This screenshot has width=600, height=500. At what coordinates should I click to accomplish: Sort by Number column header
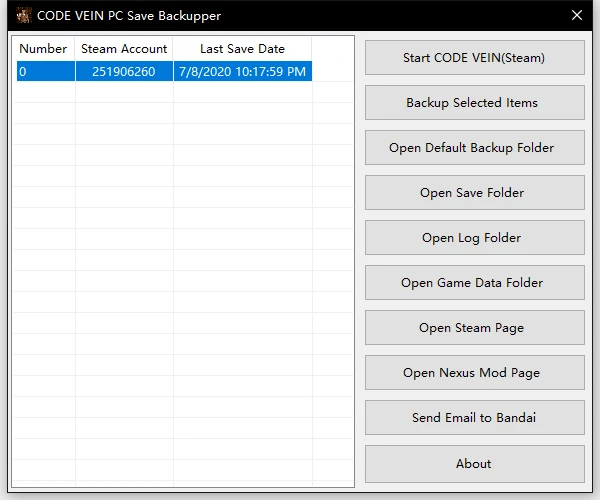[44, 49]
